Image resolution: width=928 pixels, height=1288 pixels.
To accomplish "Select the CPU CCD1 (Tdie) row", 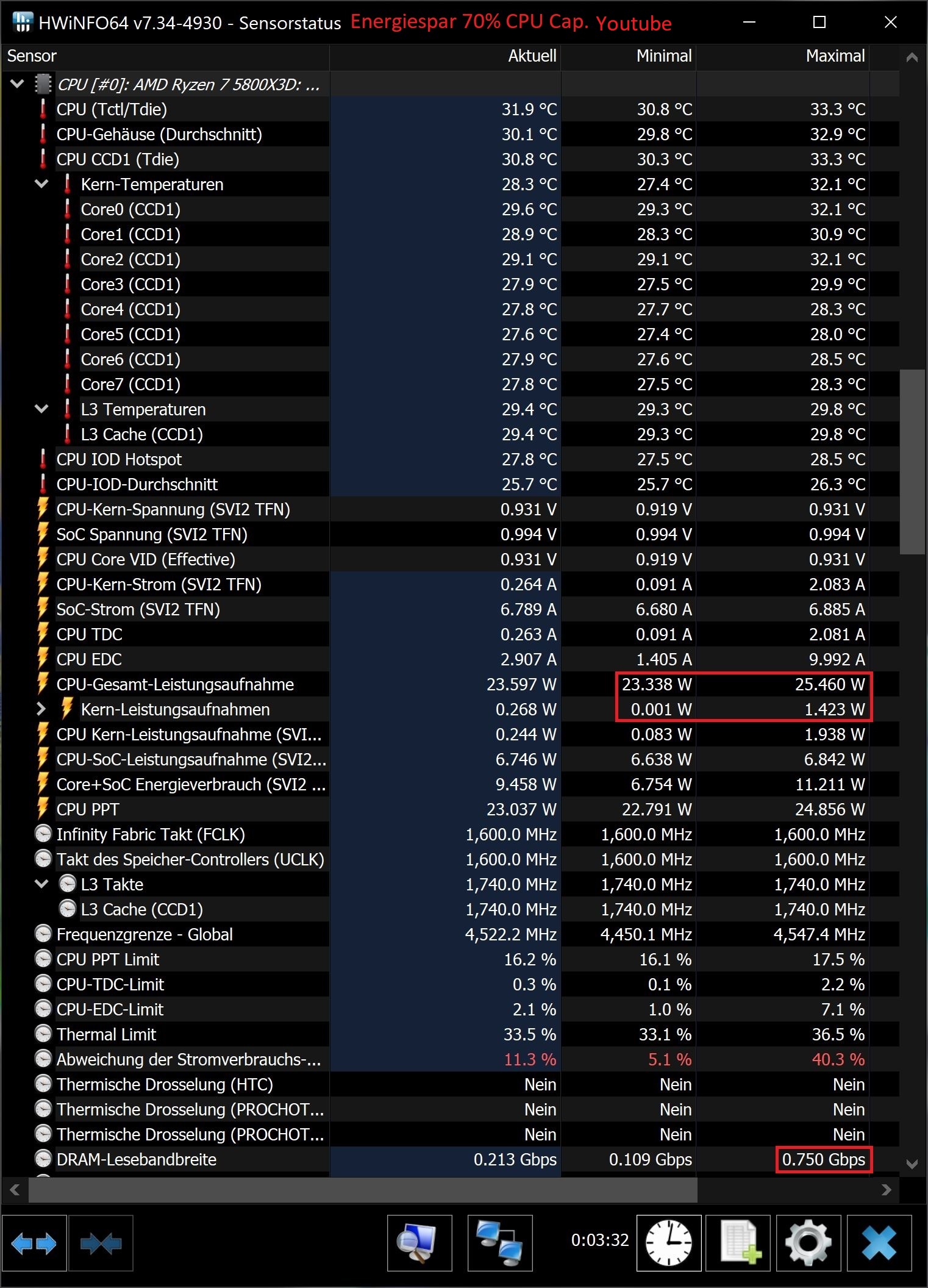I will [x=451, y=159].
